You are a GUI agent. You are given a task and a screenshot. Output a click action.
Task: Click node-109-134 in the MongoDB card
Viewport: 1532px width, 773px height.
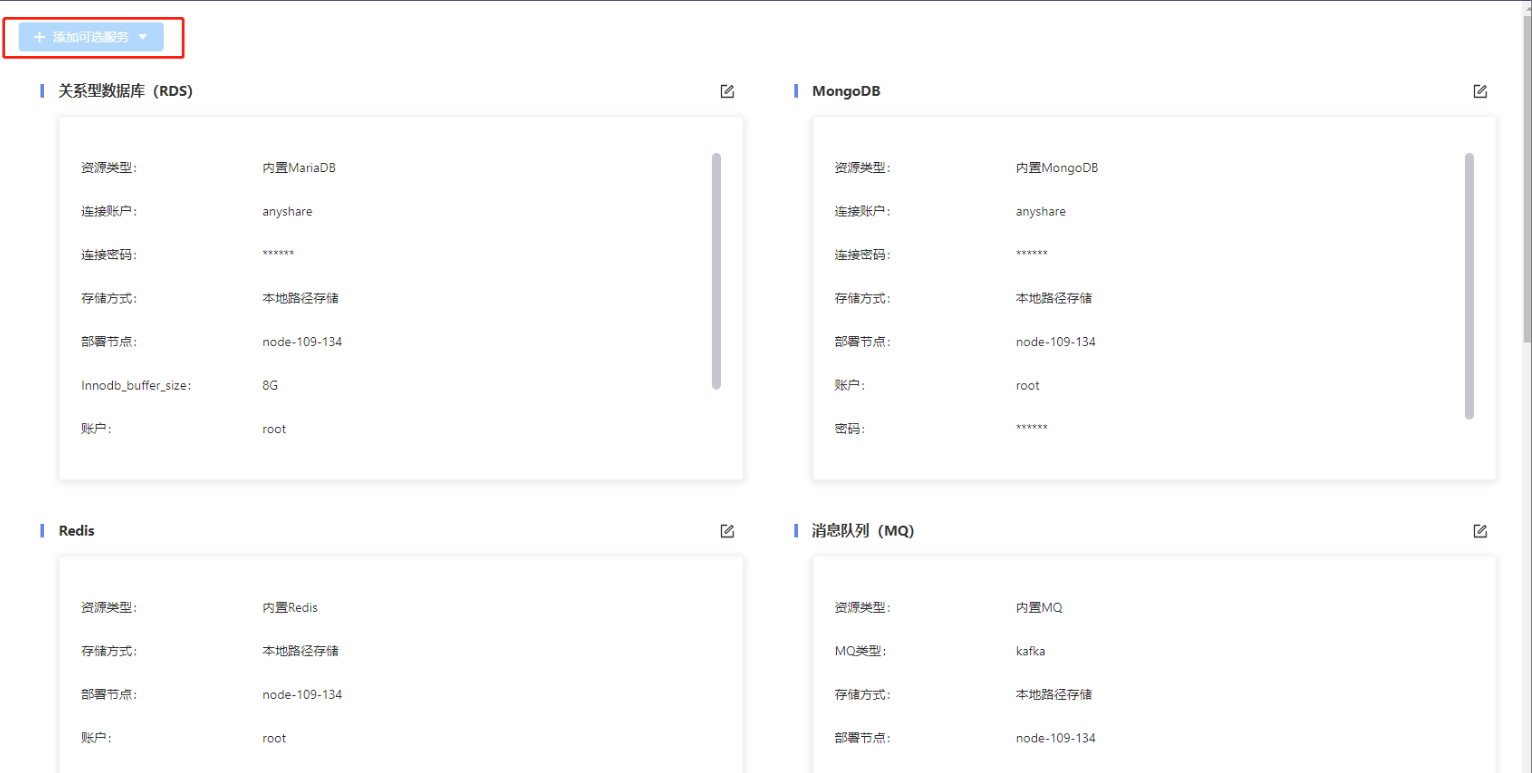pyautogui.click(x=1056, y=342)
